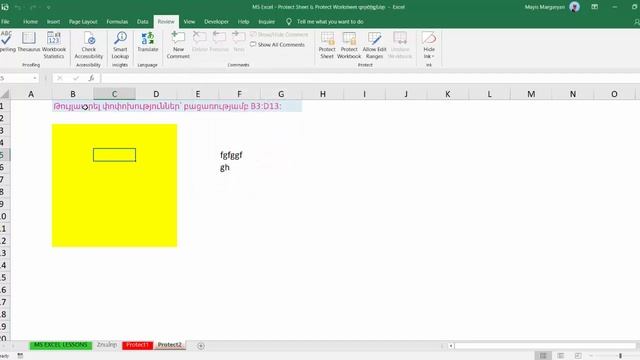Click the user account avatar
Image resolution: width=640 pixels, height=360 pixels.
click(574, 7)
